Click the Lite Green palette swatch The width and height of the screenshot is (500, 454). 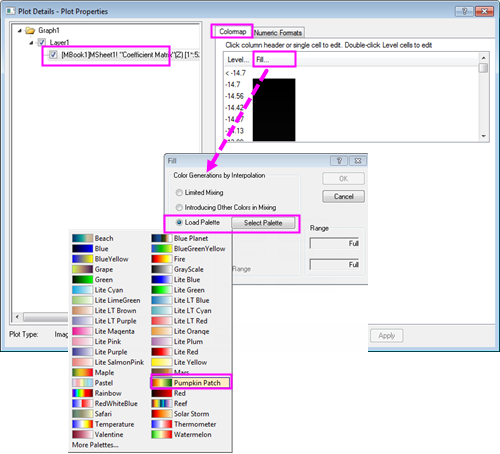click(x=162, y=290)
